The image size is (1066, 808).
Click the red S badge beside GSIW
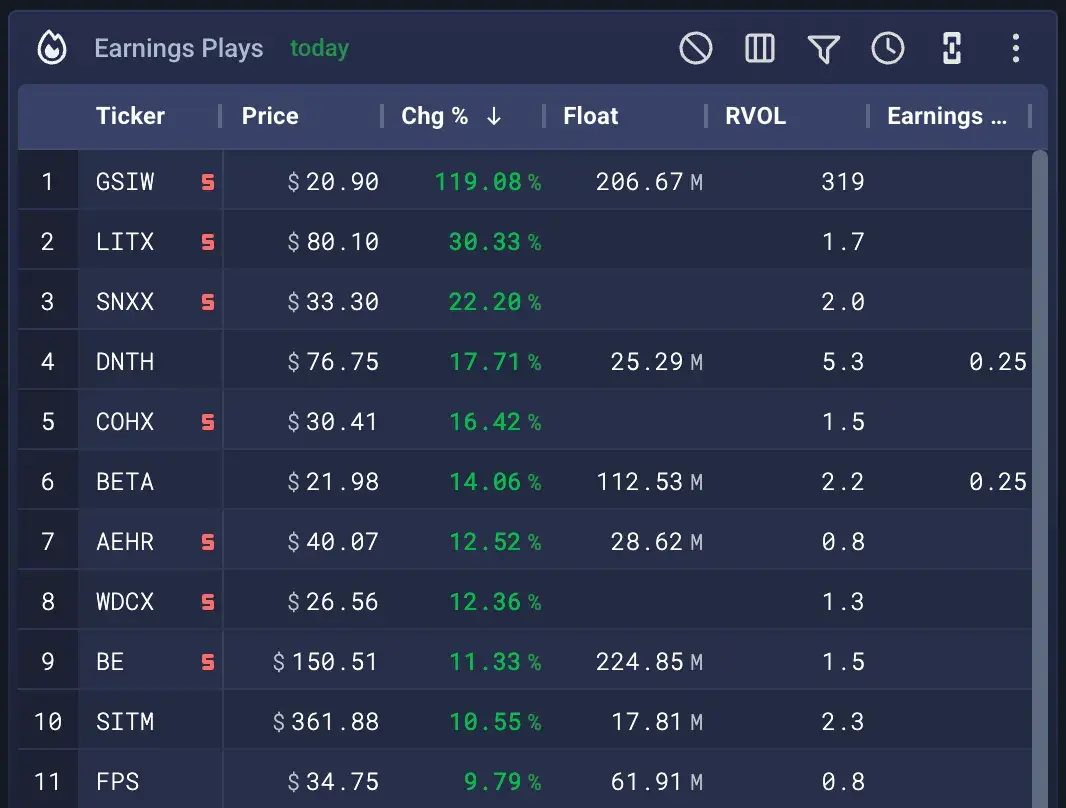pyautogui.click(x=206, y=181)
